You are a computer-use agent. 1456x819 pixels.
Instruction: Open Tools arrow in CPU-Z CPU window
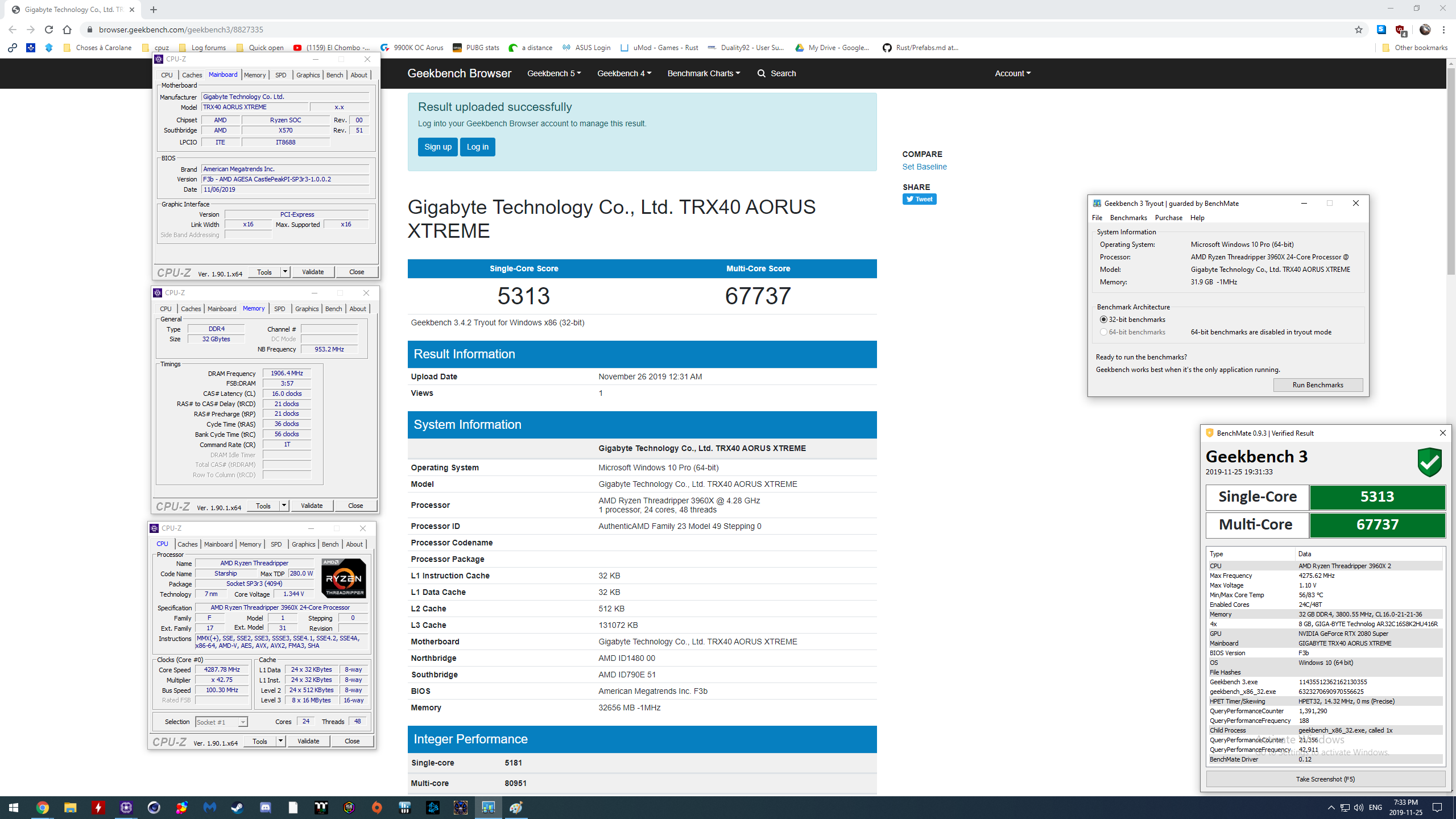(280, 741)
